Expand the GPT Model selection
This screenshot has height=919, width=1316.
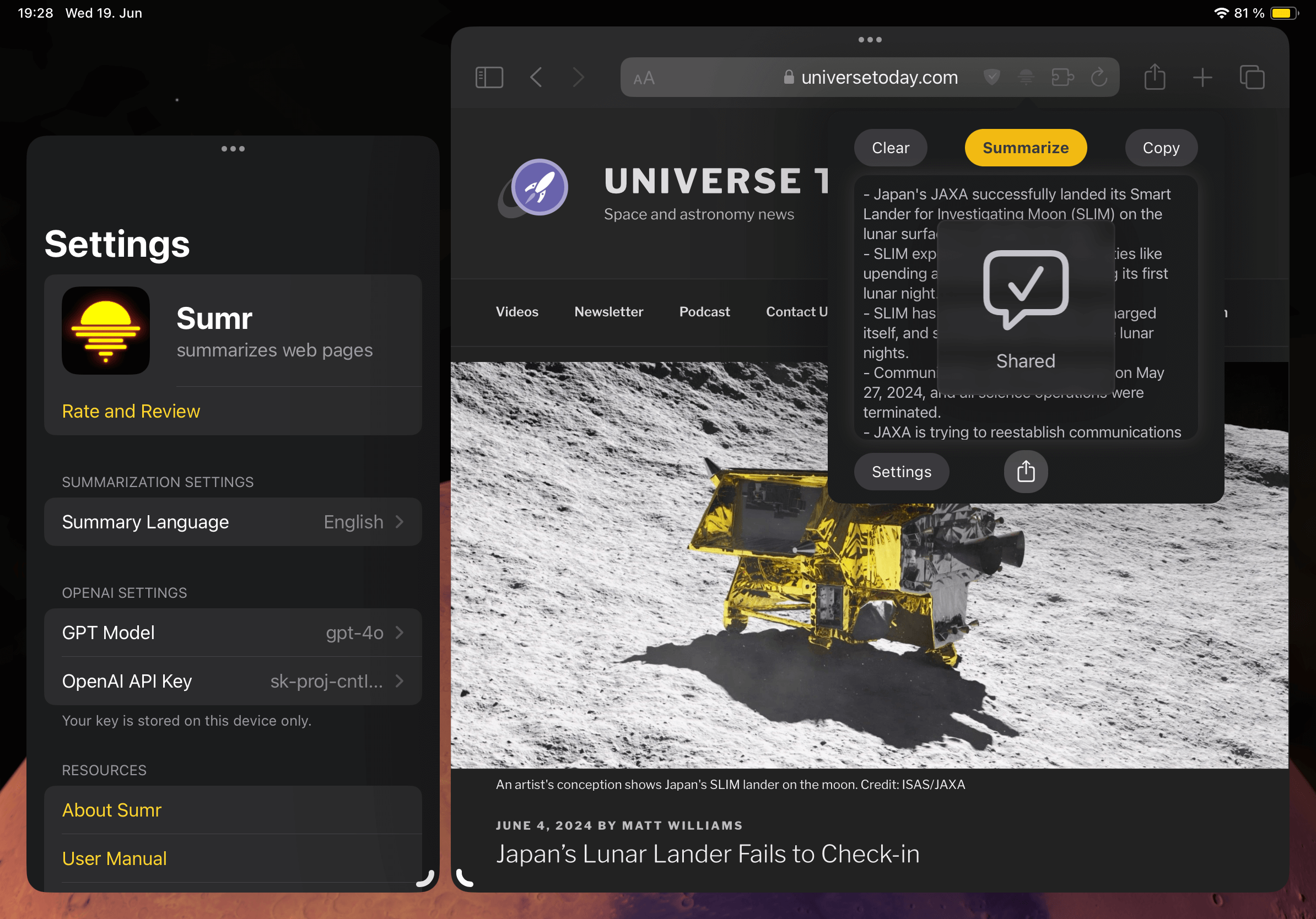[x=233, y=632]
